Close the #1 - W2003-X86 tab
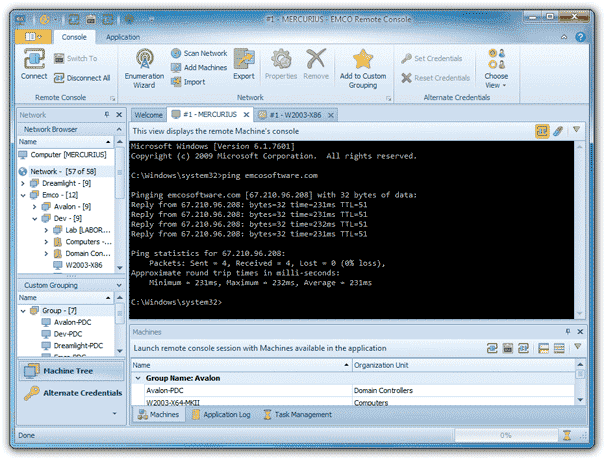 coord(331,115)
